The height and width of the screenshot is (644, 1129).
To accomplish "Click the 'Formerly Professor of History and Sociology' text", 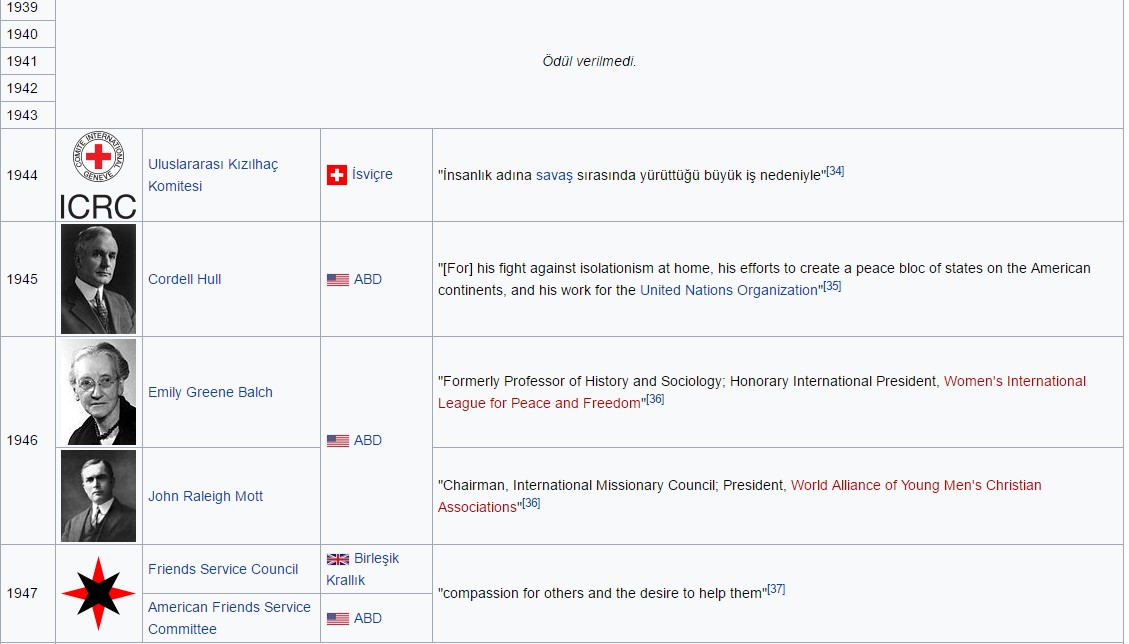I will pos(584,381).
